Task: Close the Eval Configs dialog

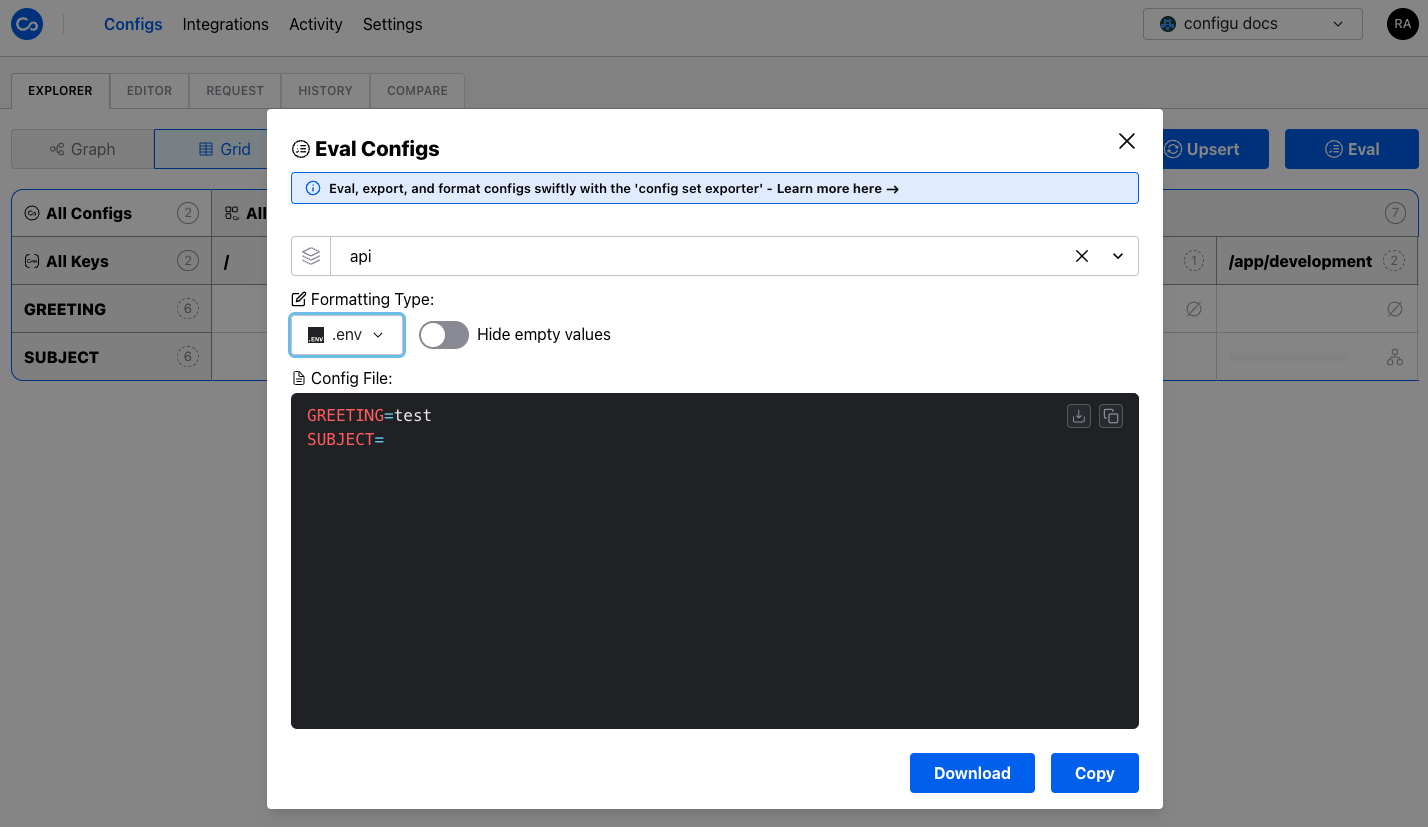Action: pos(1127,141)
